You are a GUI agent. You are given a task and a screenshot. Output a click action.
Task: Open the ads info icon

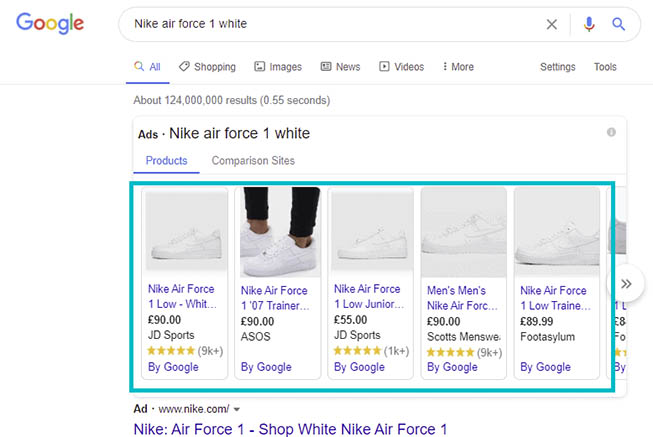(611, 133)
